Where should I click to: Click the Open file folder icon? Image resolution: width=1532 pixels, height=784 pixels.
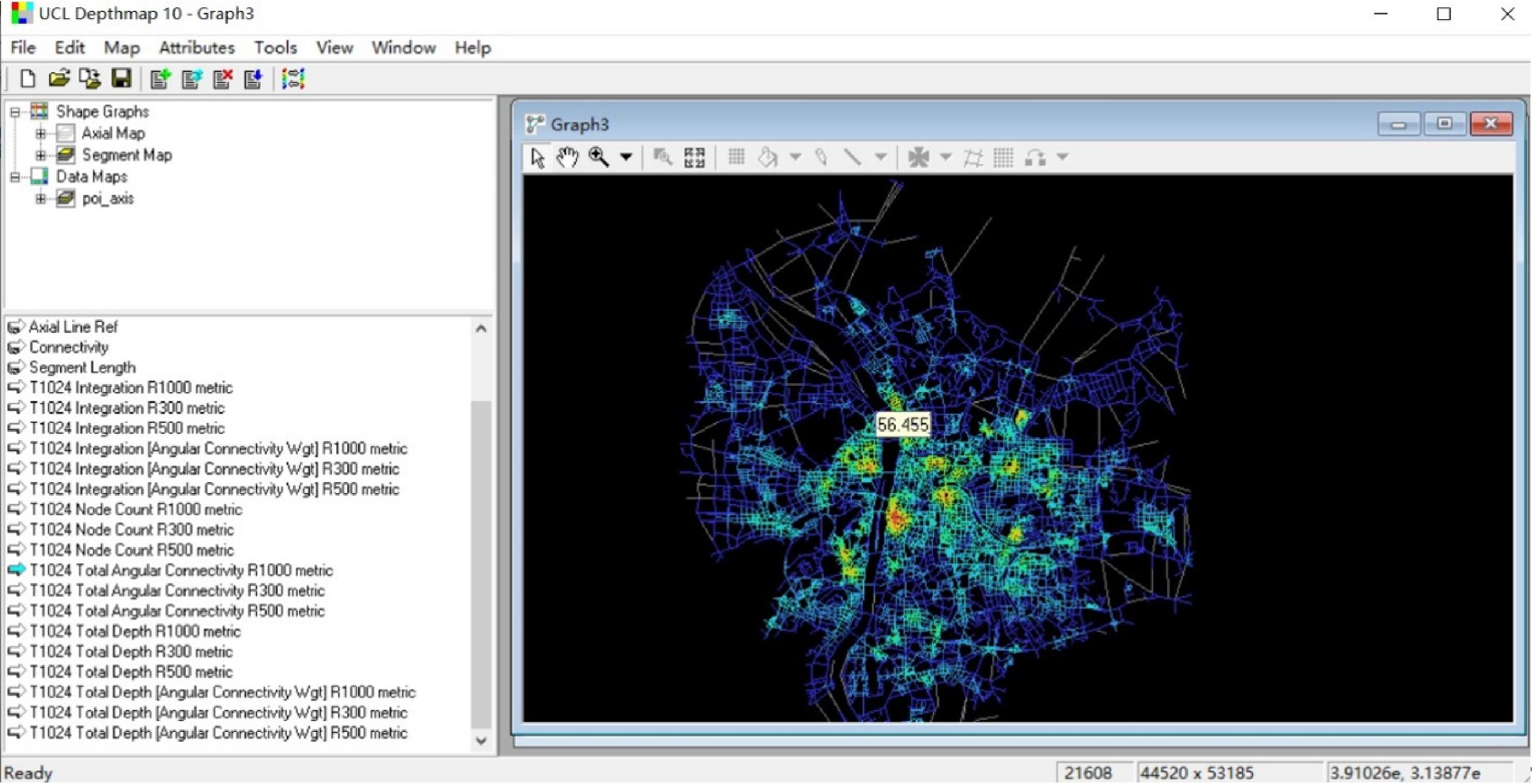59,78
